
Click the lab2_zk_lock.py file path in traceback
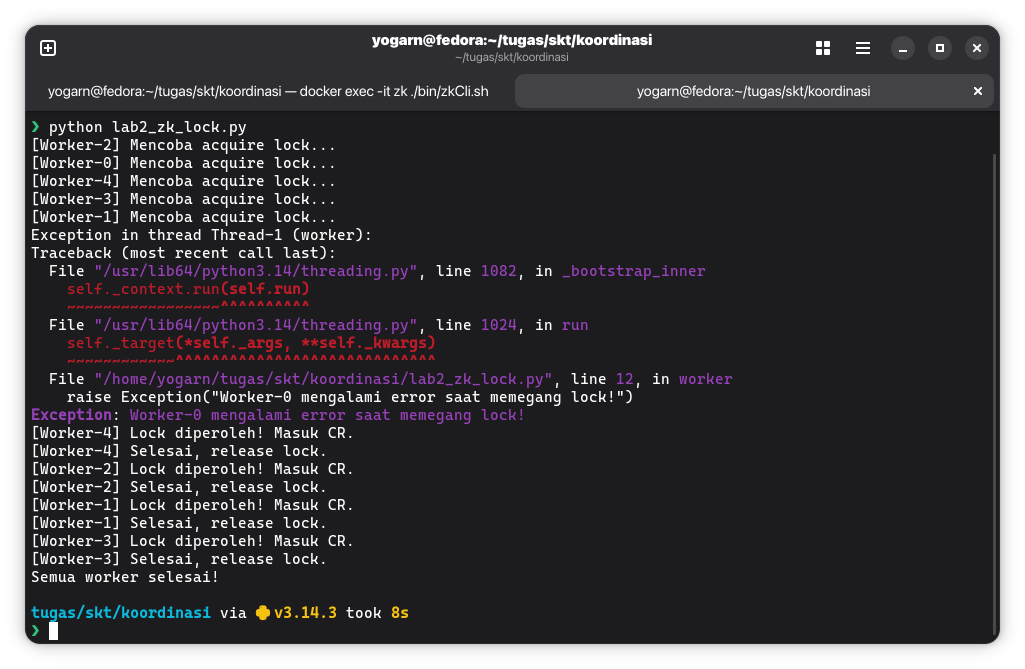pos(323,379)
